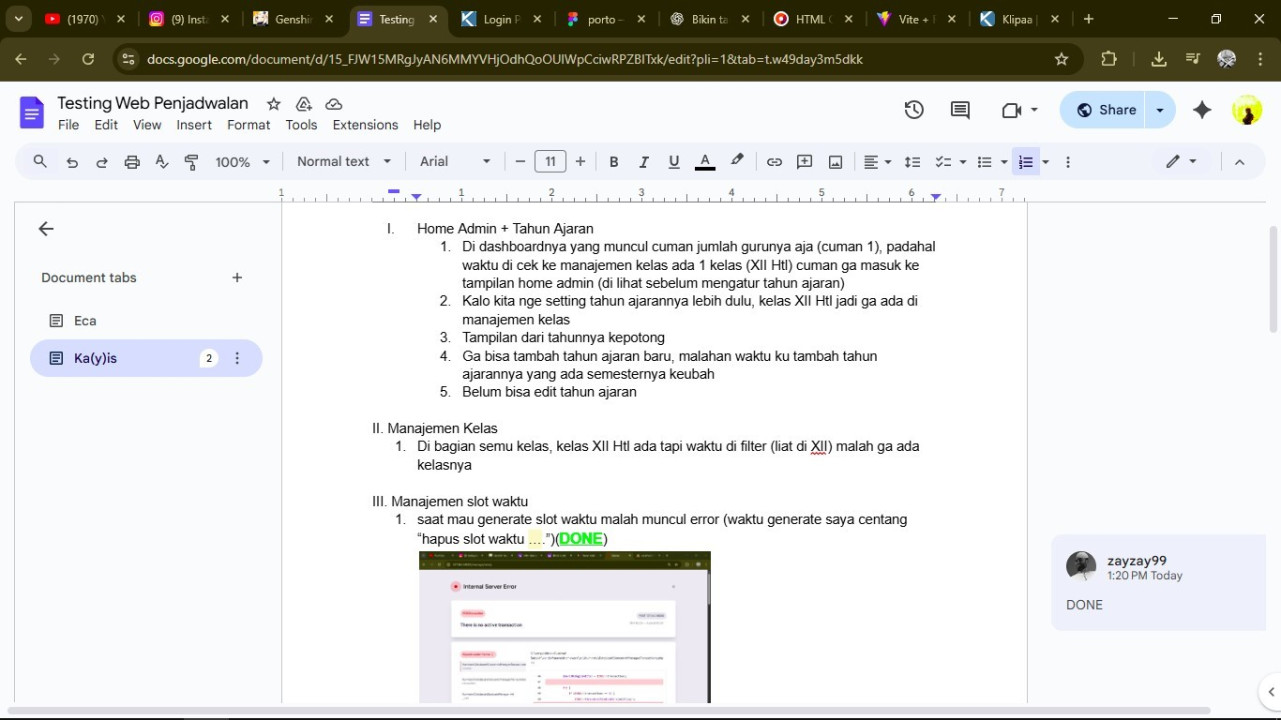The width and height of the screenshot is (1281, 720).
Task: Click the Print icon in toolbar
Action: click(132, 162)
